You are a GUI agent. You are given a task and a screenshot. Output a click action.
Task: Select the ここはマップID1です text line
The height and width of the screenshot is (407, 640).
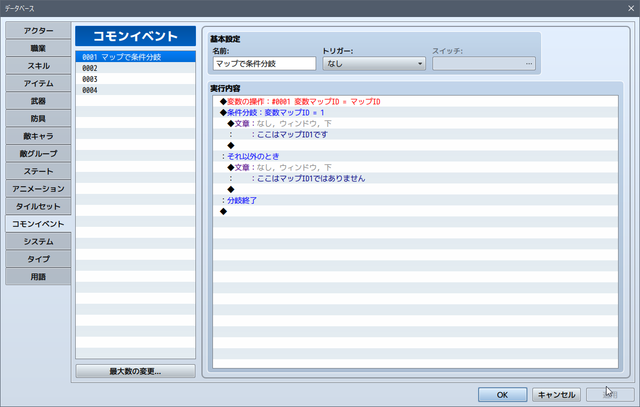point(416,134)
